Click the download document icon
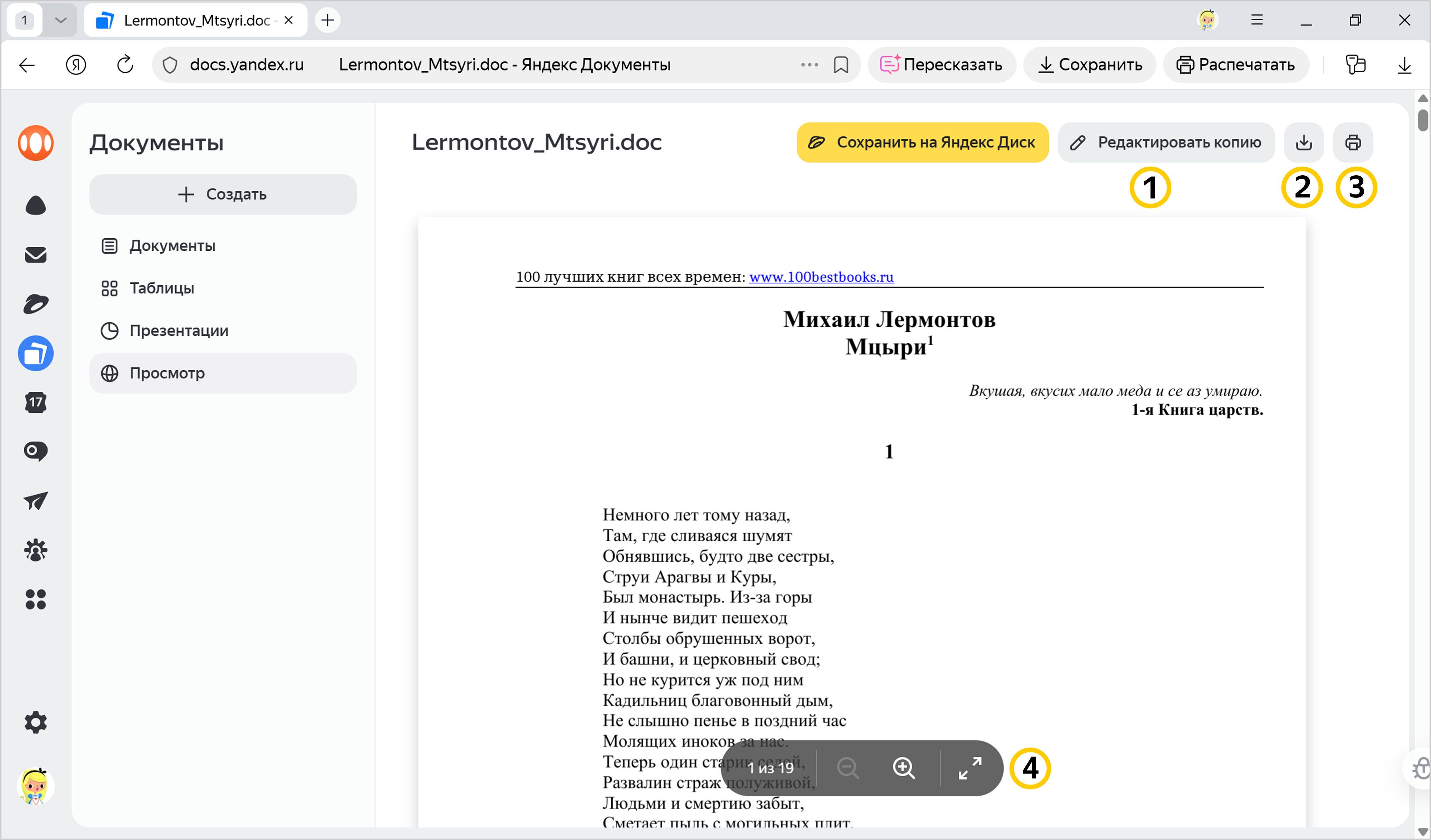 click(1304, 142)
